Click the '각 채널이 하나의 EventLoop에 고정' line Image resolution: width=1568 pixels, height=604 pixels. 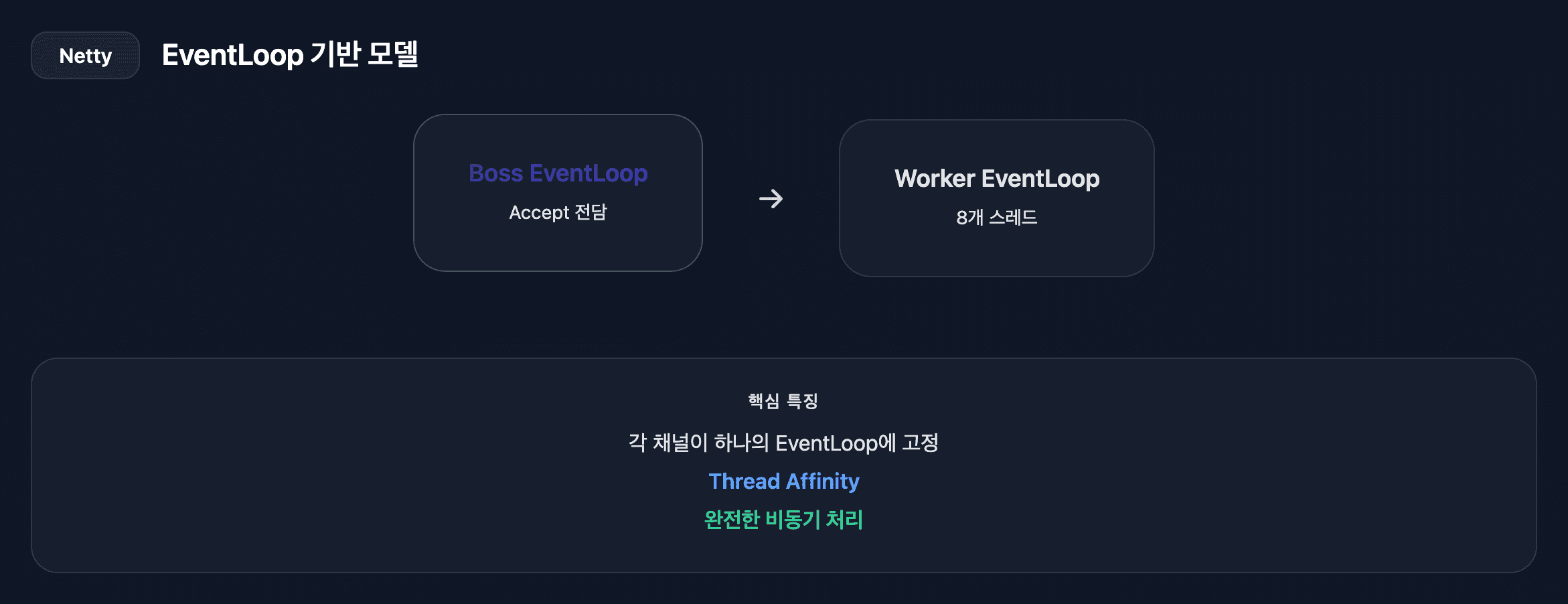point(783,443)
